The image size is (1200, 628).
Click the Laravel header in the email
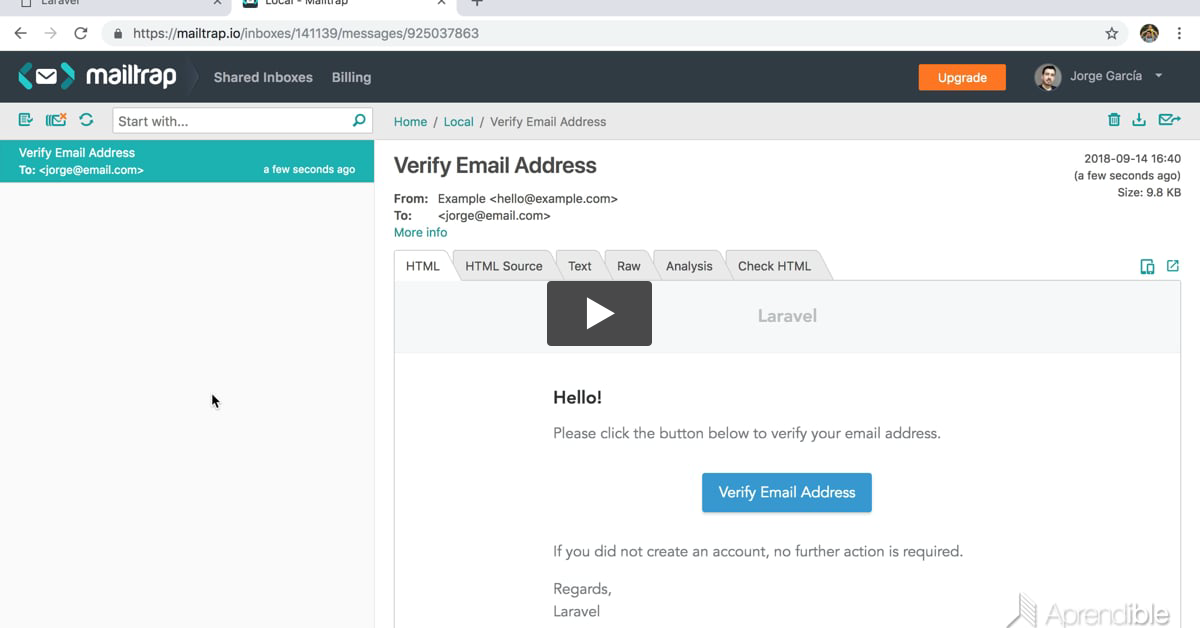(x=787, y=316)
